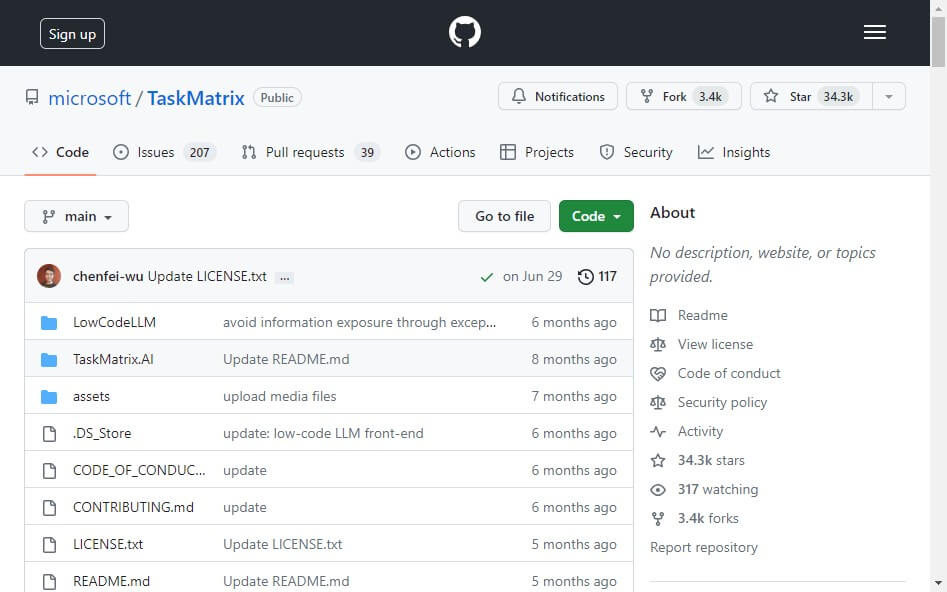Open the README.md file
The height and width of the screenshot is (592, 947).
(111, 581)
